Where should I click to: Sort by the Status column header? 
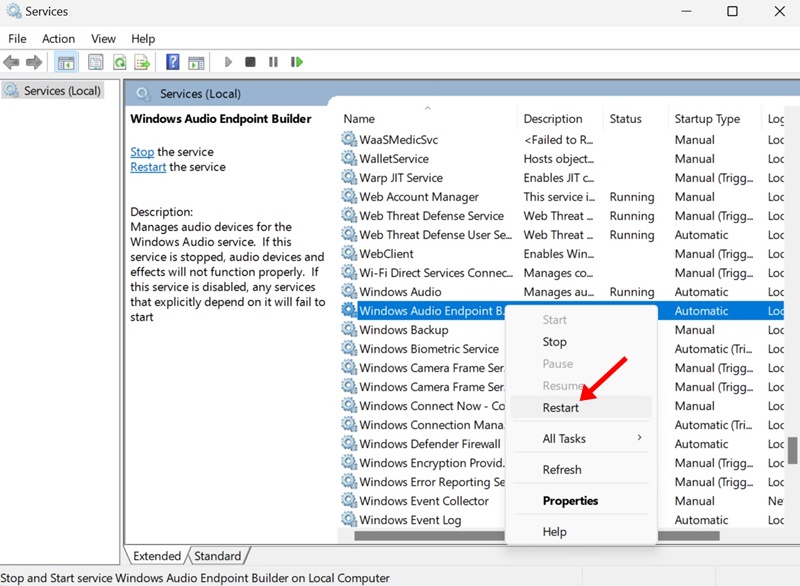[635, 119]
